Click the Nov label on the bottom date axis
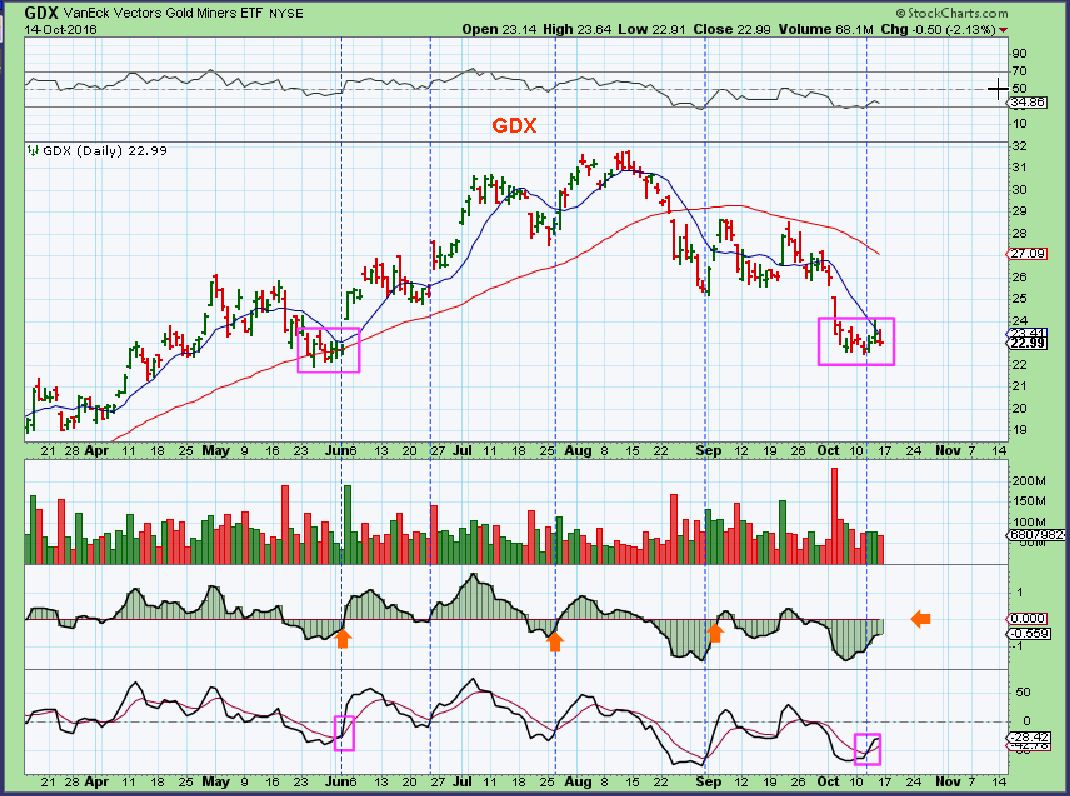Screen dimensions: 1070x796 pos(948,781)
